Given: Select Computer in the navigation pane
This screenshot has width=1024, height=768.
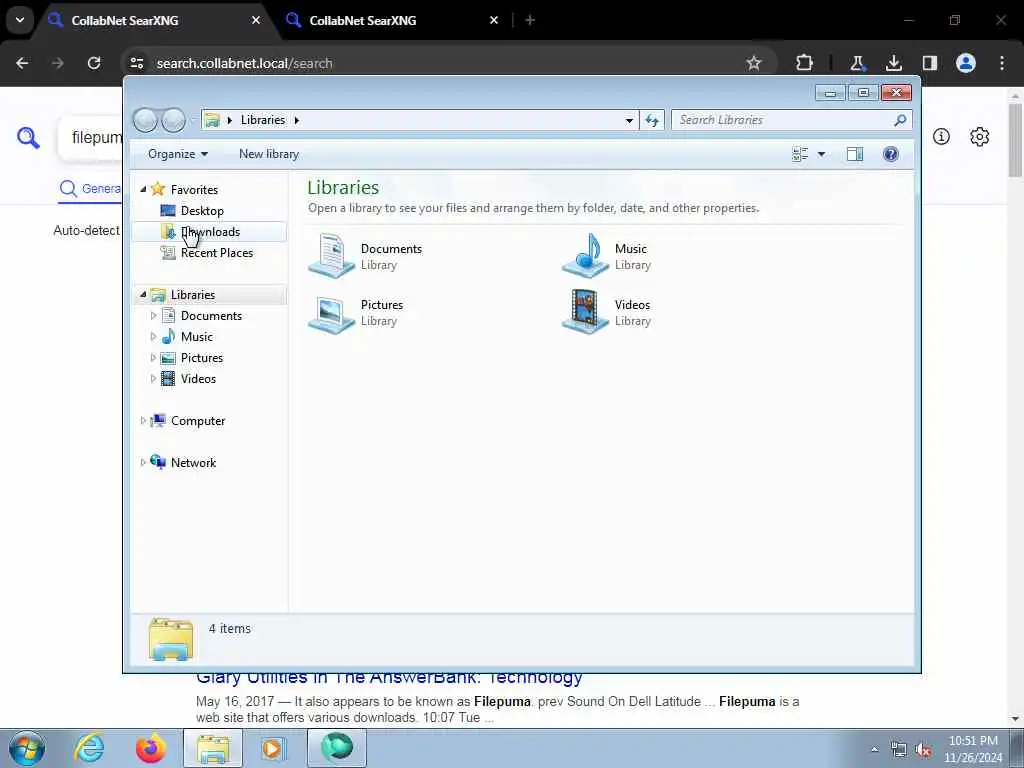Looking at the screenshot, I should [198, 421].
